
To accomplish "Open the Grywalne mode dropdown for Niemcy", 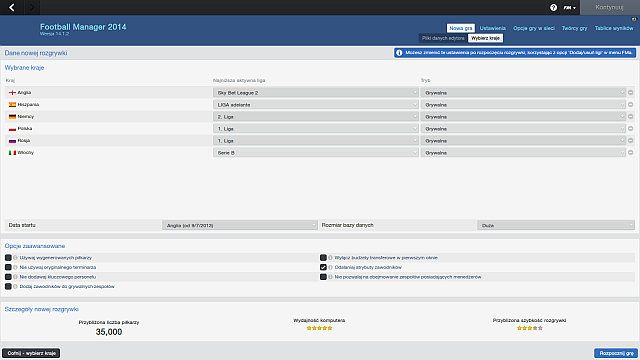I will click(523, 117).
